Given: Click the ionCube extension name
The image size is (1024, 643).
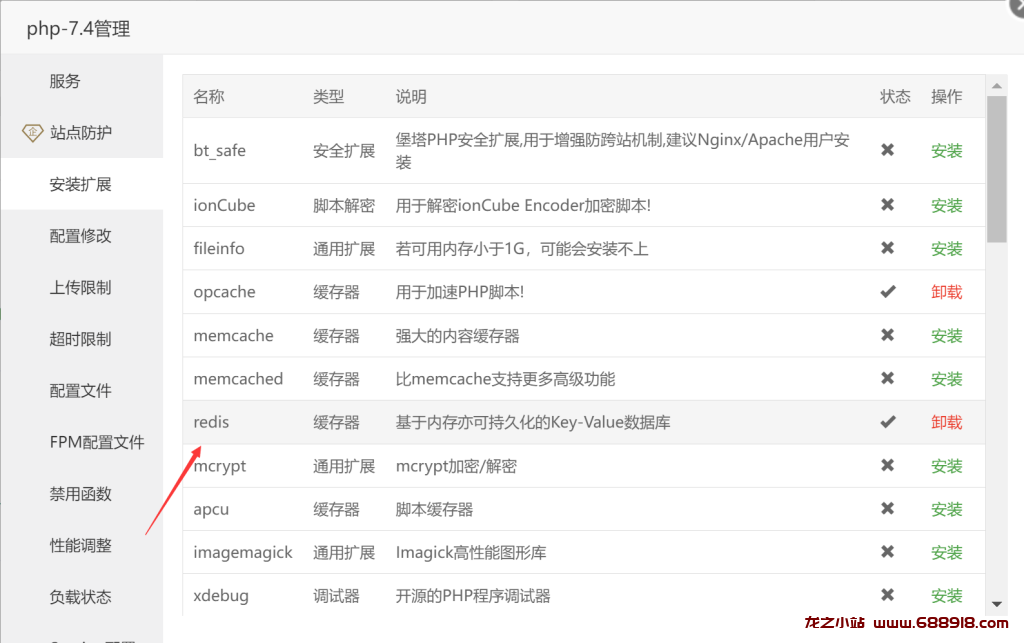Looking at the screenshot, I should coord(224,206).
